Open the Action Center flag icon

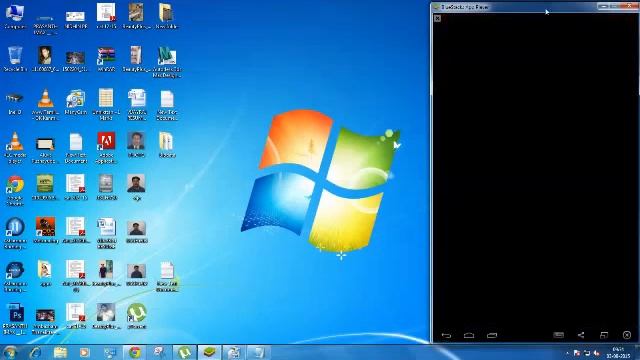[x=577, y=353]
